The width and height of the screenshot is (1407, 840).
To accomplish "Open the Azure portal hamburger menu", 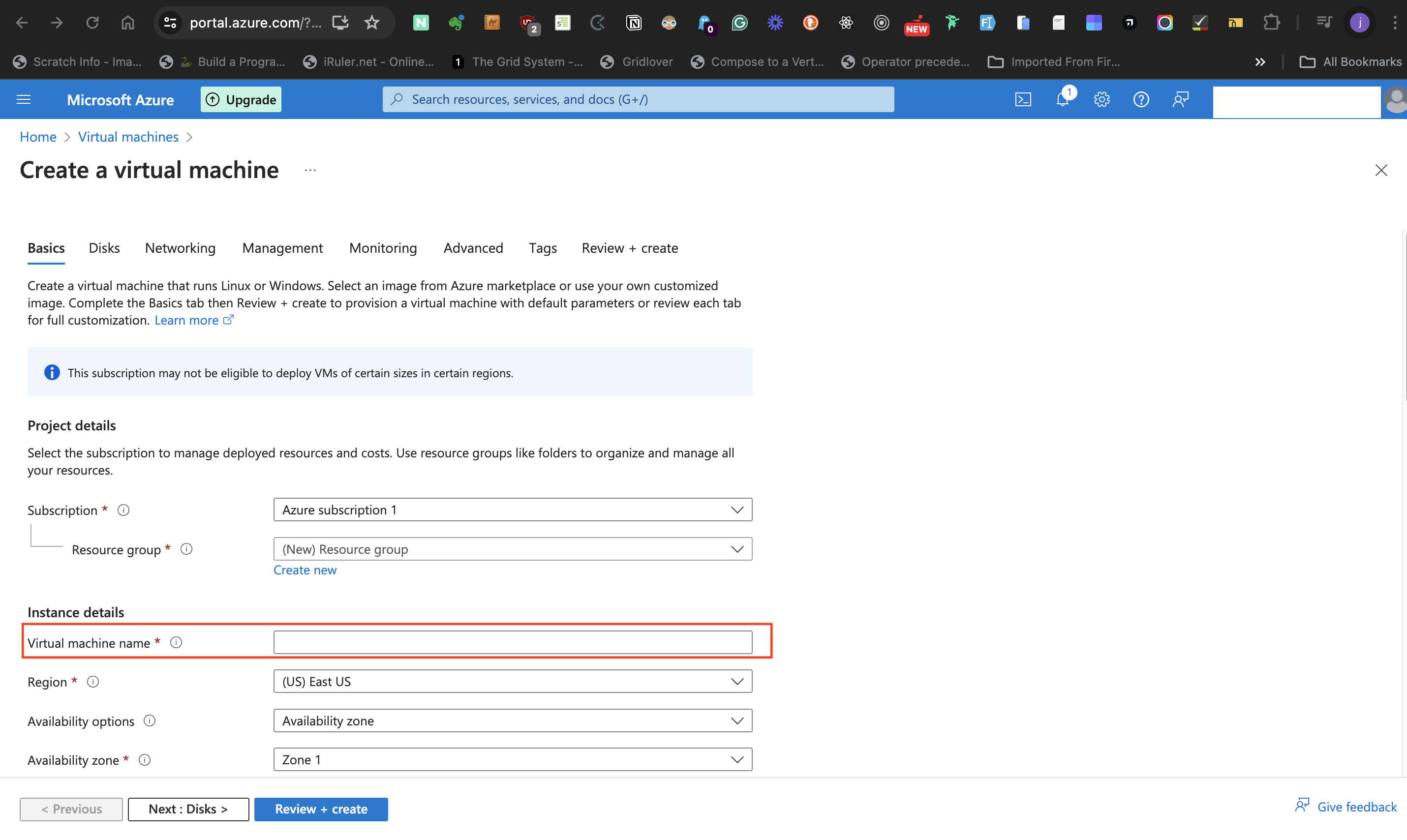I will coord(24,100).
